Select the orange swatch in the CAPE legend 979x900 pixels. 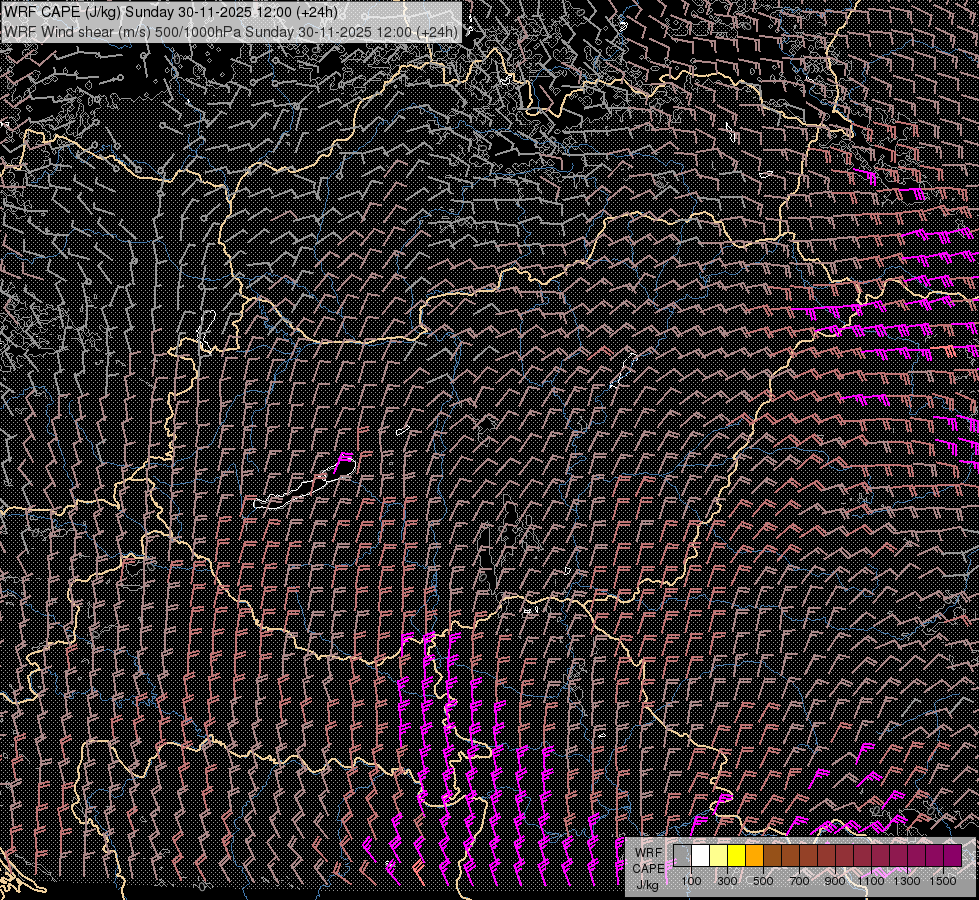coord(754,855)
